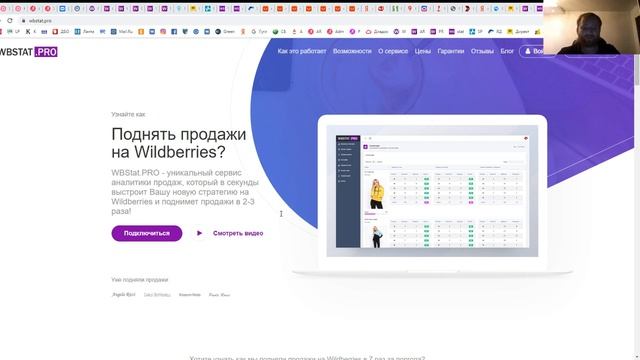Viewport: 640px width, 360px height.
Task: Click the purple Подключиться button
Action: pyautogui.click(x=147, y=233)
